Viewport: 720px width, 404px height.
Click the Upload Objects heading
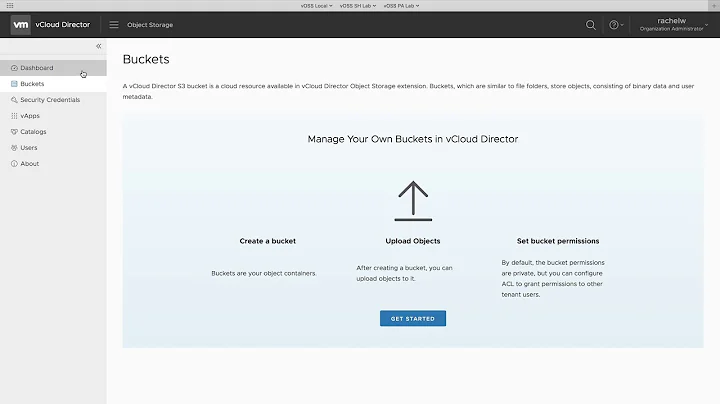click(x=413, y=241)
